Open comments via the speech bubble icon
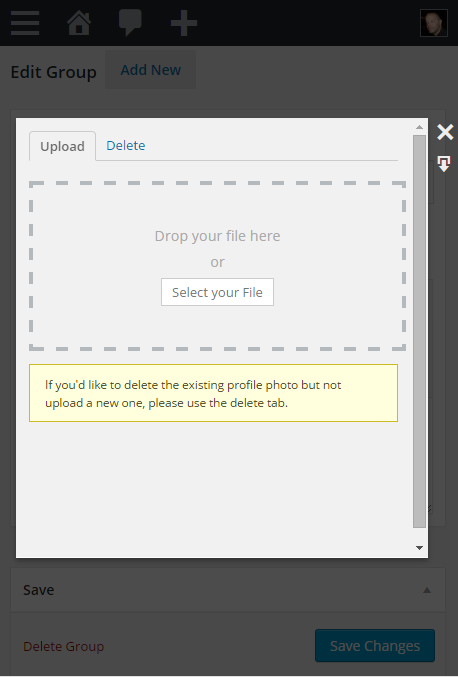Viewport: 458px width, 677px height. coord(130,22)
